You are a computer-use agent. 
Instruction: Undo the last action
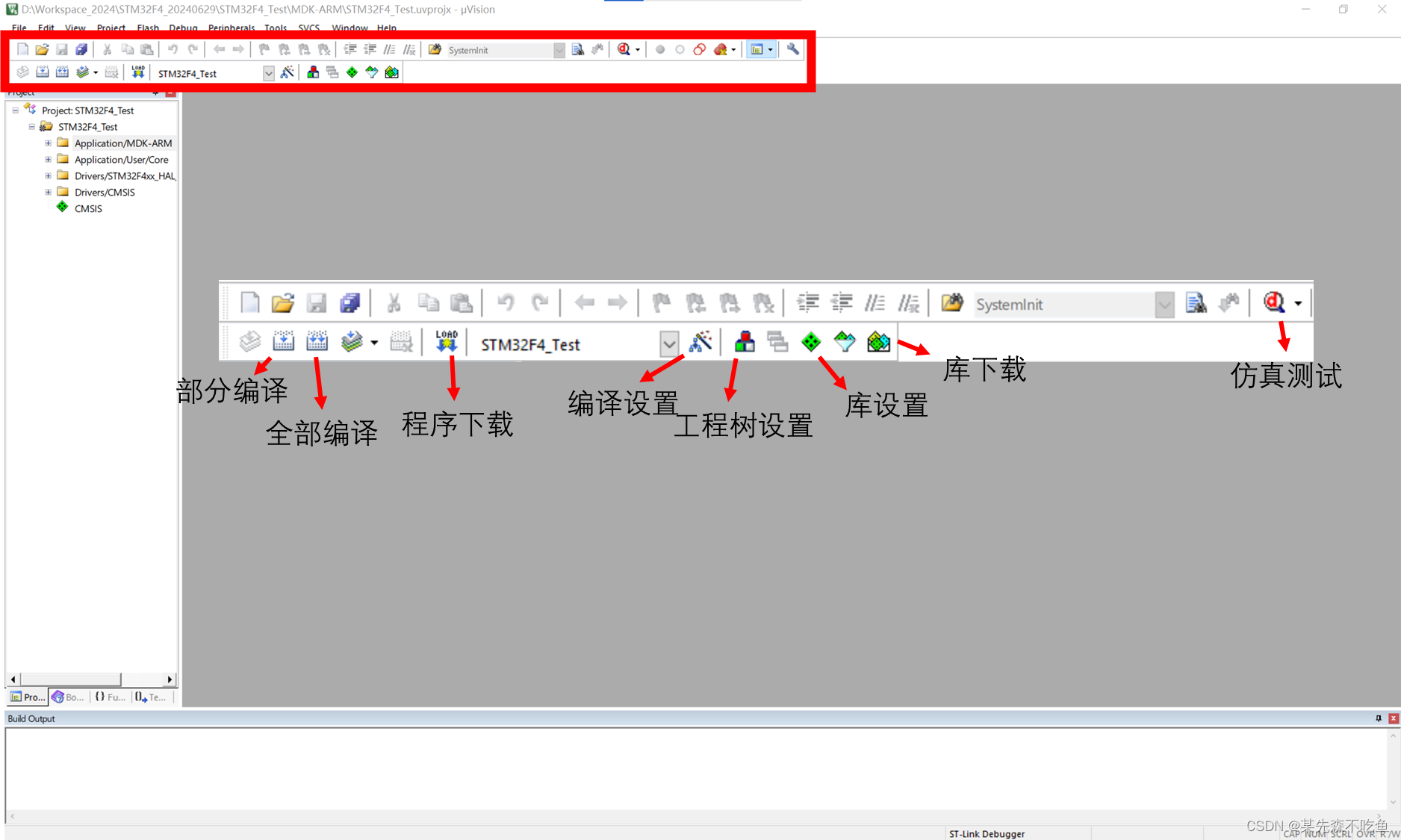click(x=173, y=49)
